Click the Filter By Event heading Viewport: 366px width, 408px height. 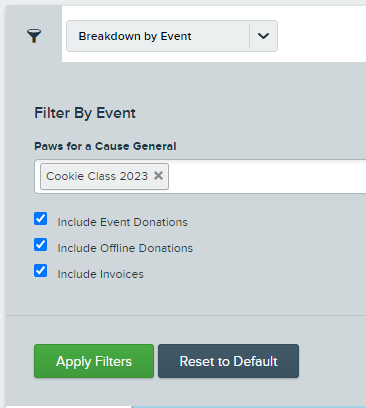pos(85,113)
